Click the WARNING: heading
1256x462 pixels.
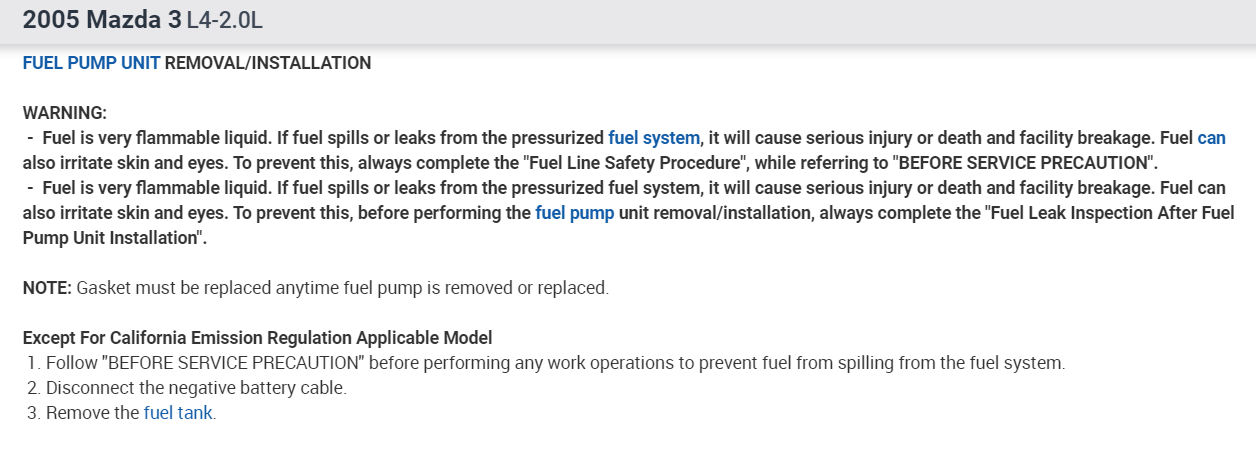tap(64, 112)
